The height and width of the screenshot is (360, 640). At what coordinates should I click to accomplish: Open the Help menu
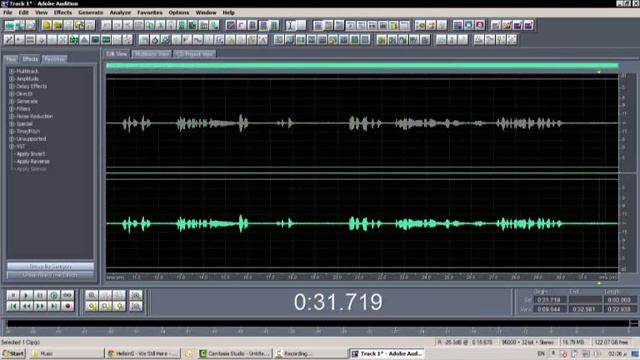point(229,12)
